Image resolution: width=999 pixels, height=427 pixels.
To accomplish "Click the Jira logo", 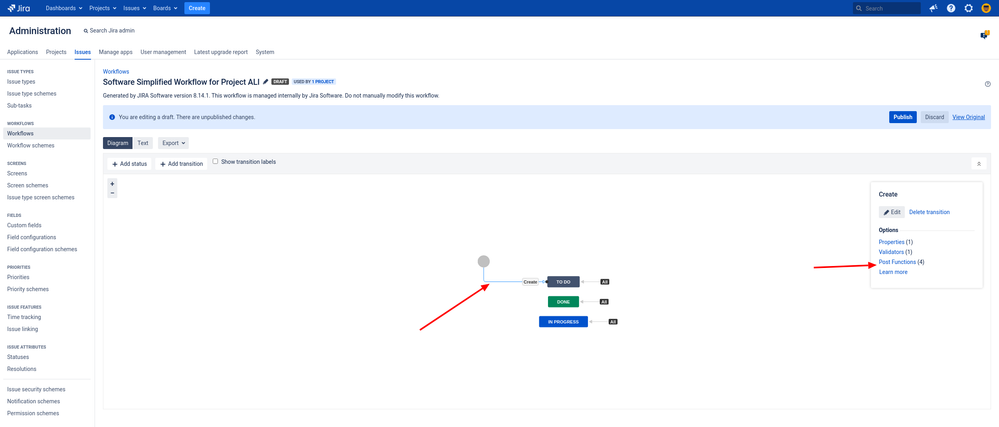I will (19, 8).
